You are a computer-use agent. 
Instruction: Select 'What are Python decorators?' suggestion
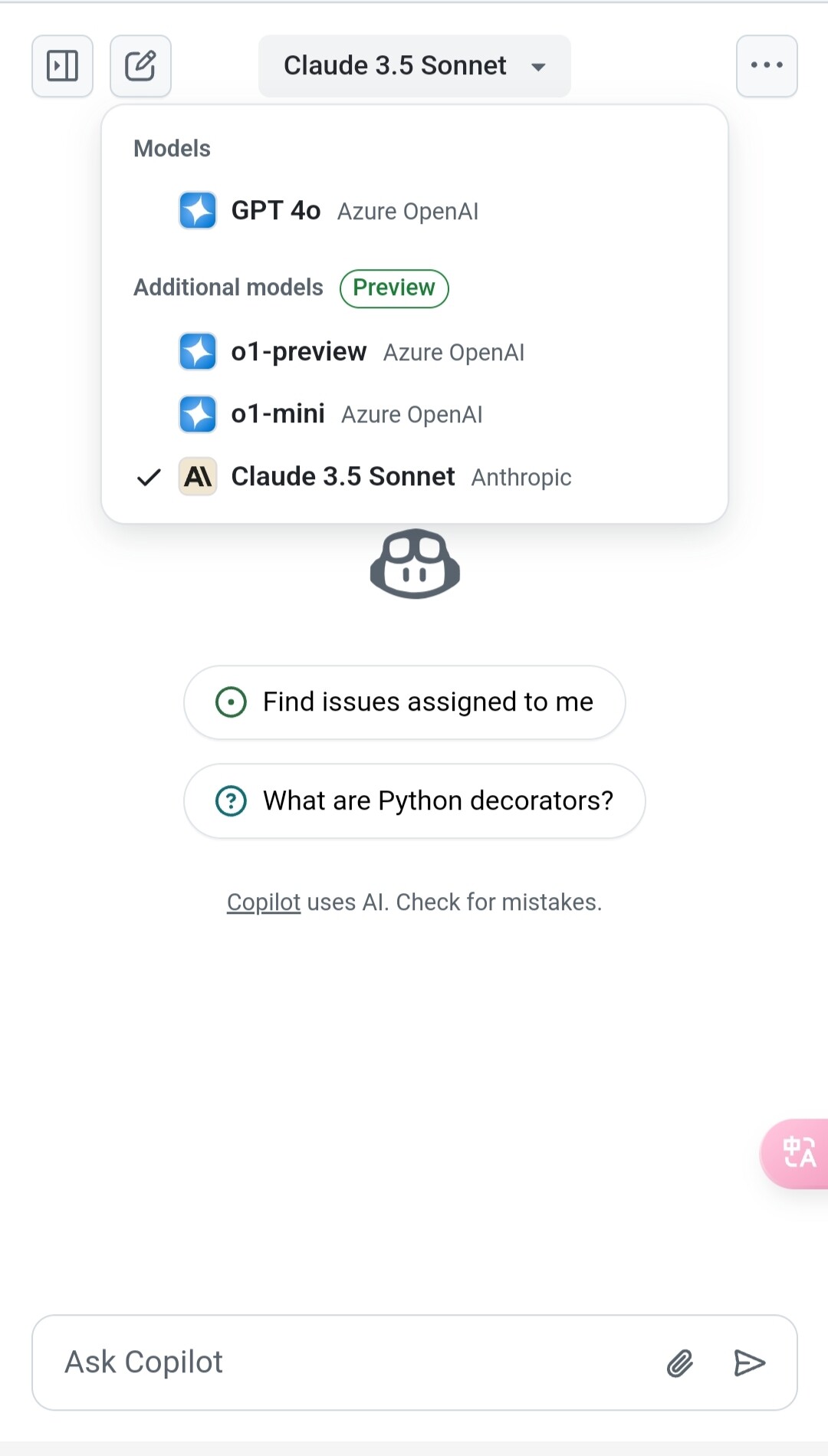[415, 800]
